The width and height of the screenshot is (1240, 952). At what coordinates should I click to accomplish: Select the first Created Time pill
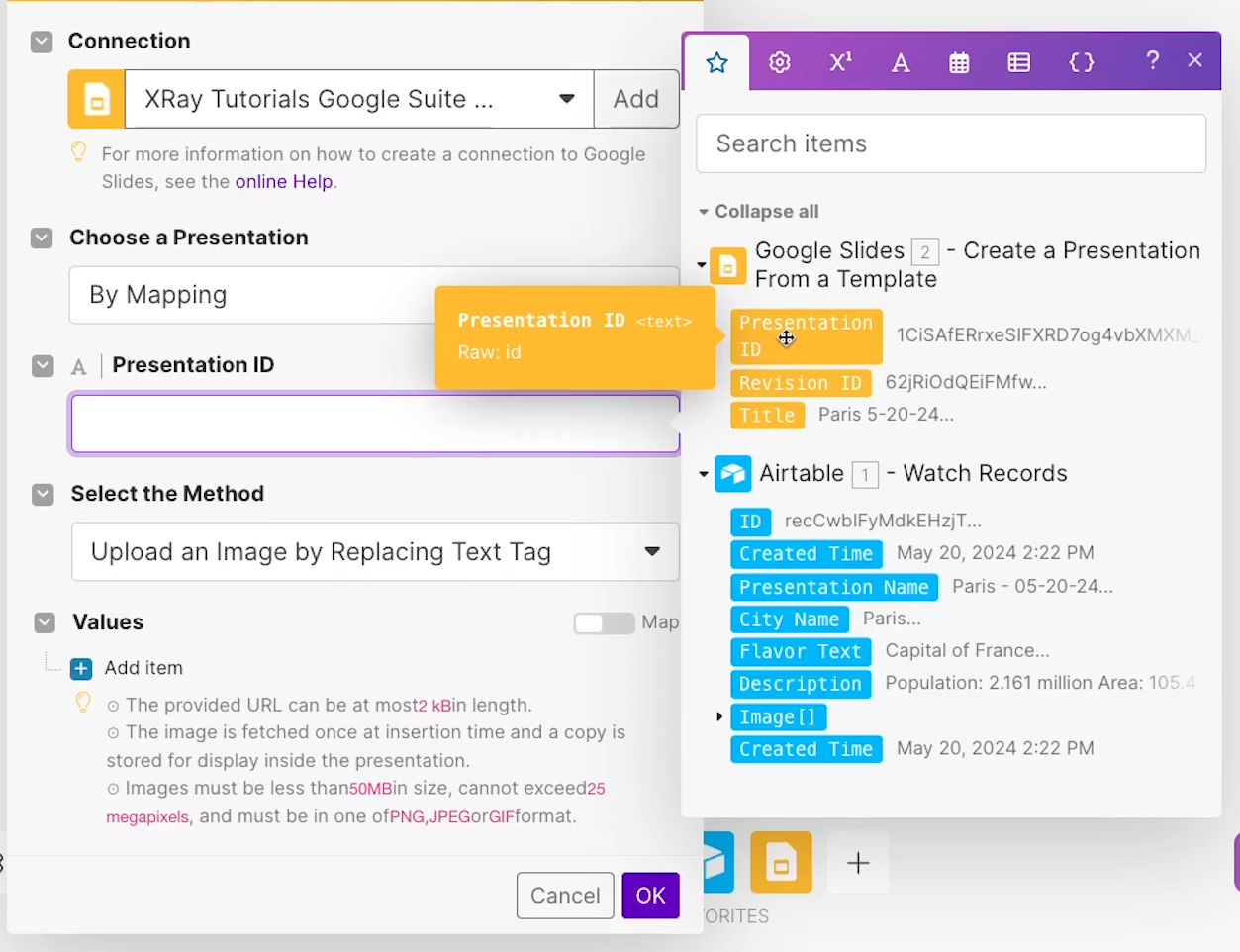(x=806, y=554)
